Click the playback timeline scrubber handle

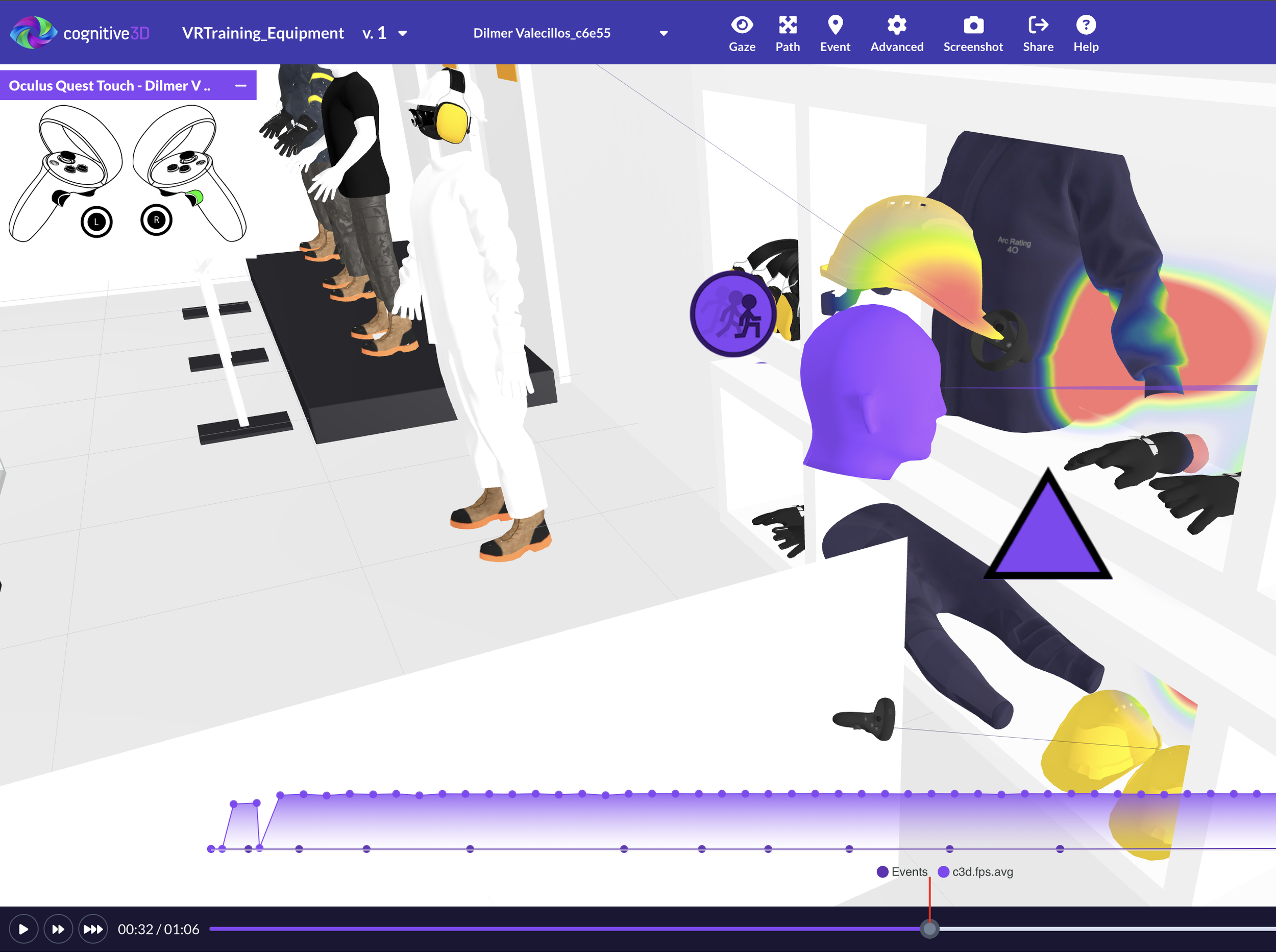point(928,929)
